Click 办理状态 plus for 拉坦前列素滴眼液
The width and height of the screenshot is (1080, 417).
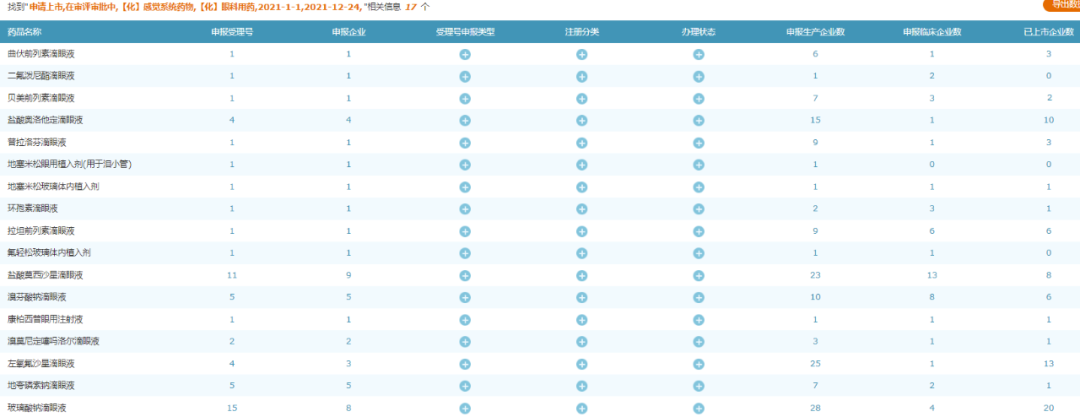pos(698,231)
